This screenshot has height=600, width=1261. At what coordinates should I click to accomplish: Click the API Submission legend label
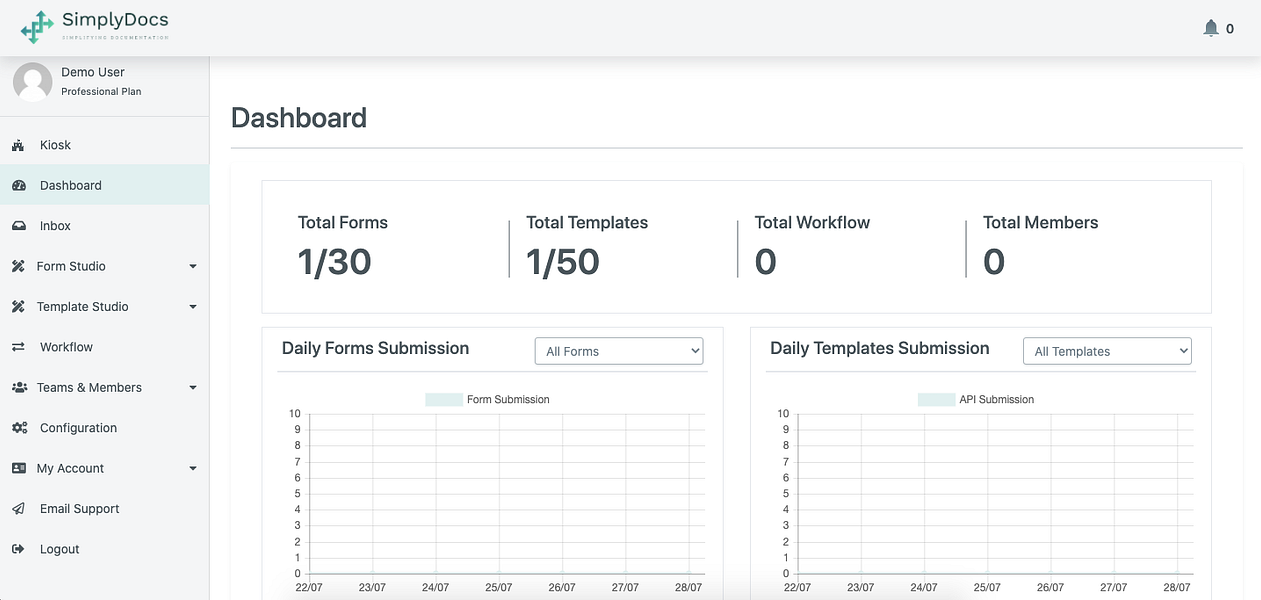[997, 399]
